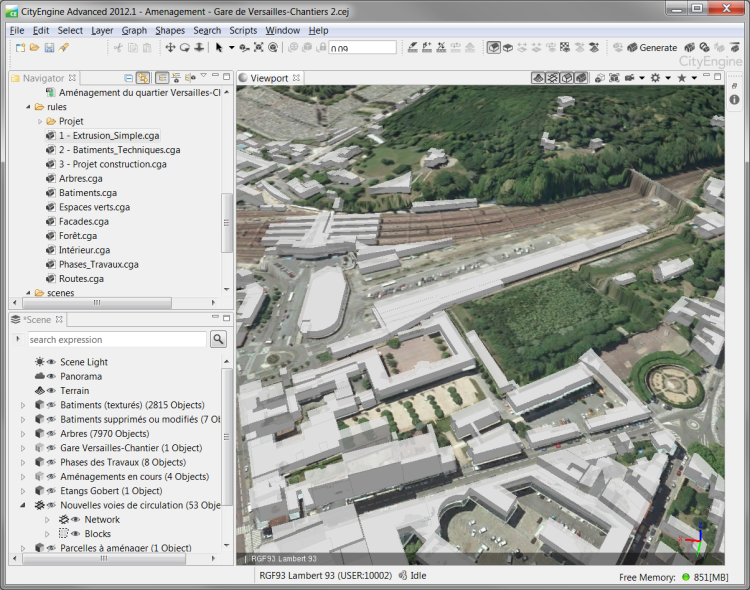Select the Rotate tool in toolbar
Viewport: 750px width, 590px height.
point(185,47)
